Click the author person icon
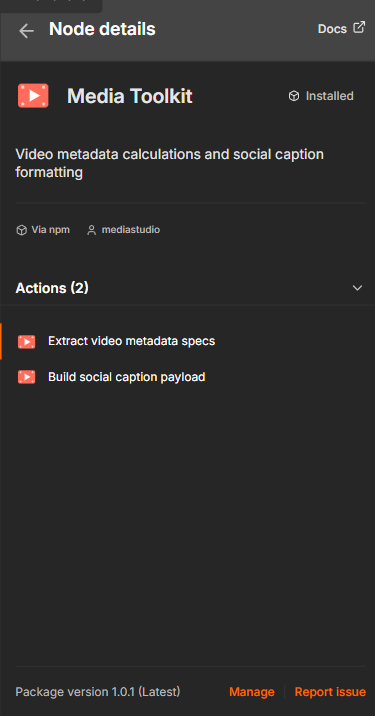This screenshot has width=375, height=716. [91, 230]
